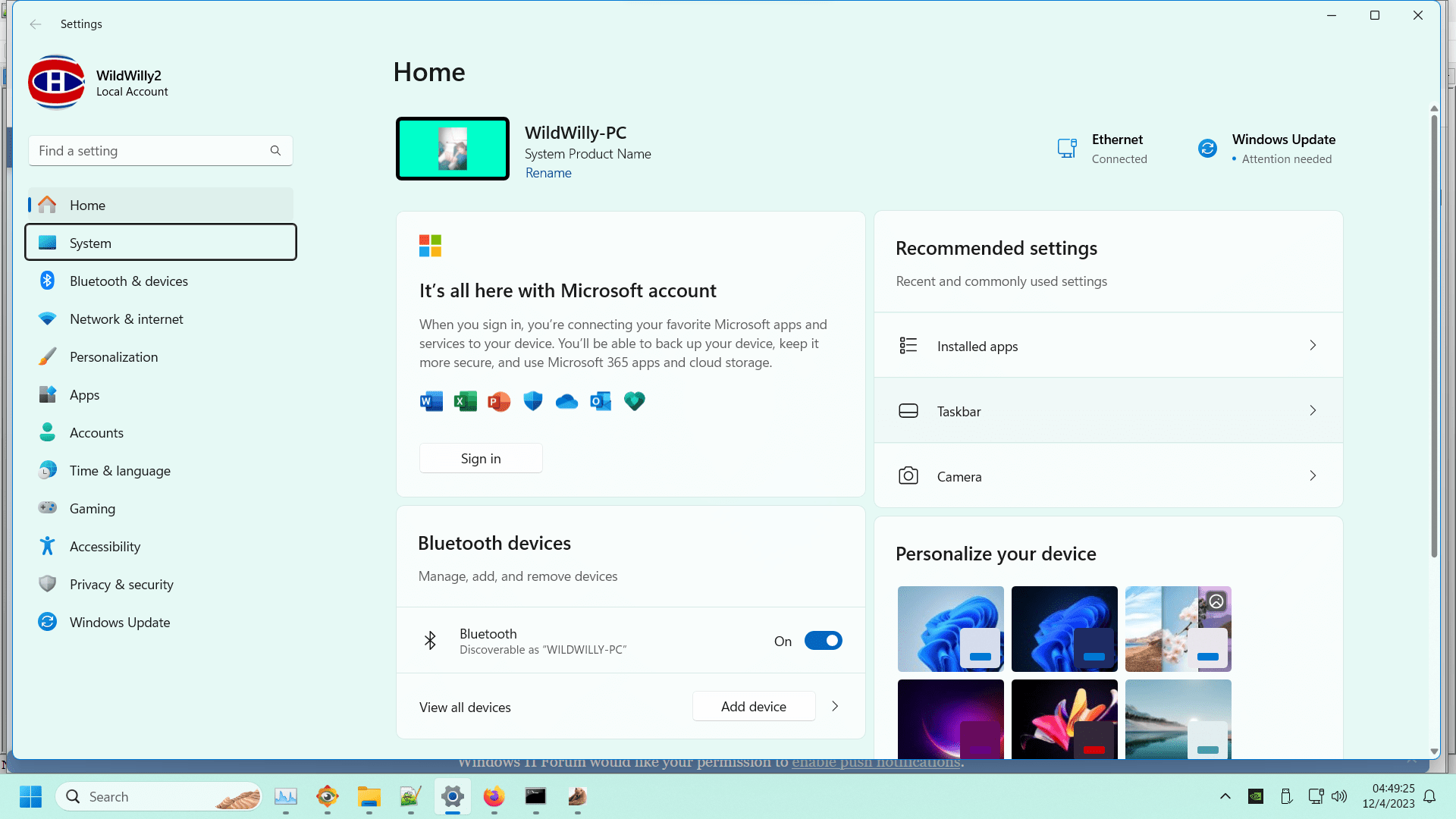Select the cherry blossom spotlight theme thumbnail
The width and height of the screenshot is (1456, 819).
[x=1178, y=629]
